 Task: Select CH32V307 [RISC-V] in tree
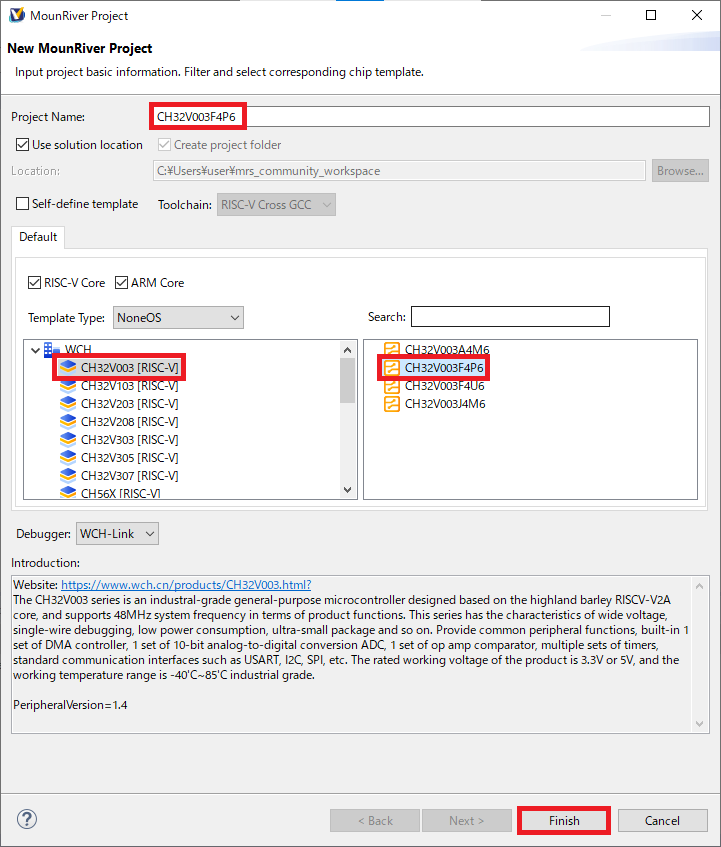pos(130,475)
